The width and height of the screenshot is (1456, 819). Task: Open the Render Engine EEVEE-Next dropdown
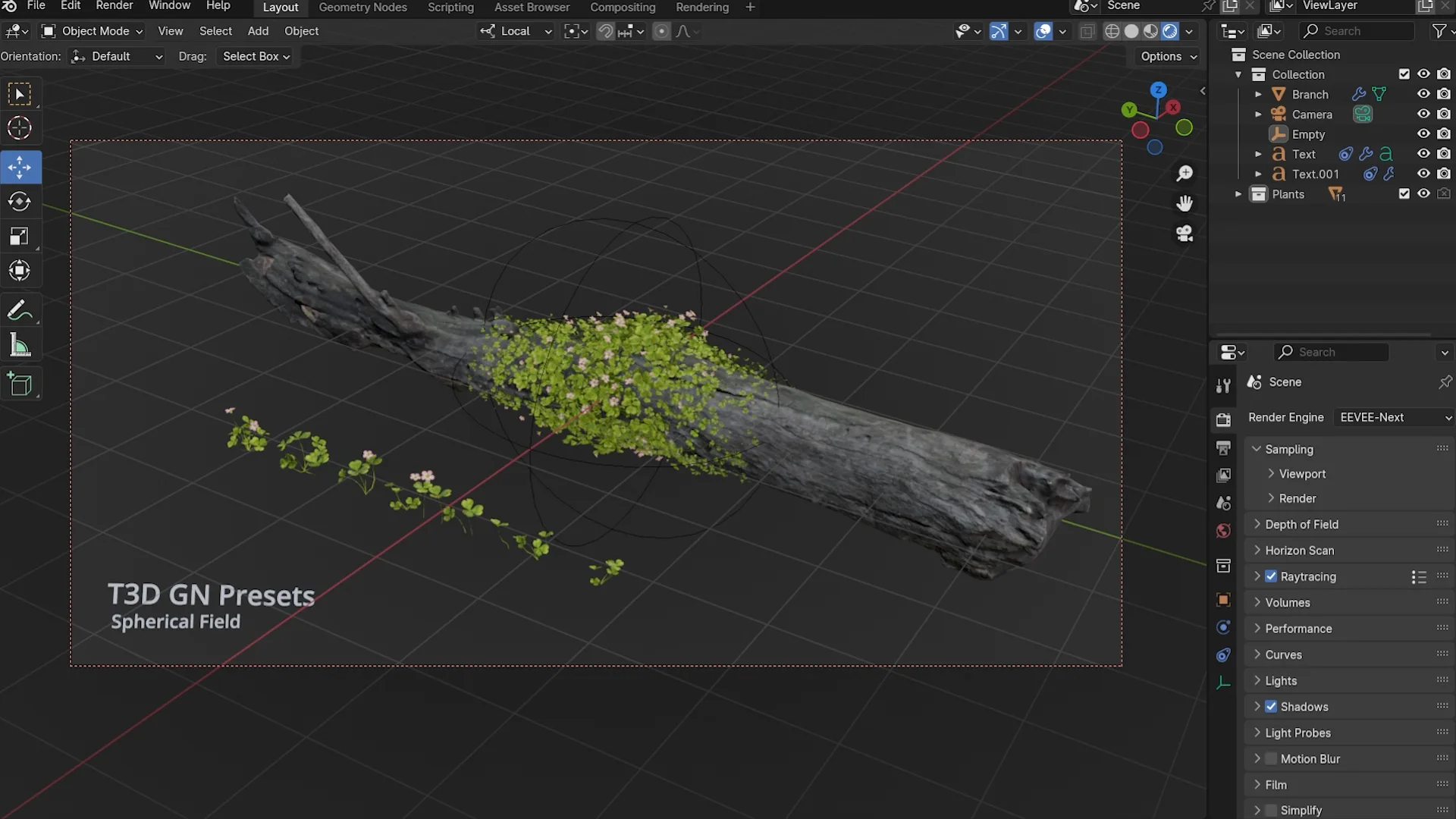pos(1394,417)
